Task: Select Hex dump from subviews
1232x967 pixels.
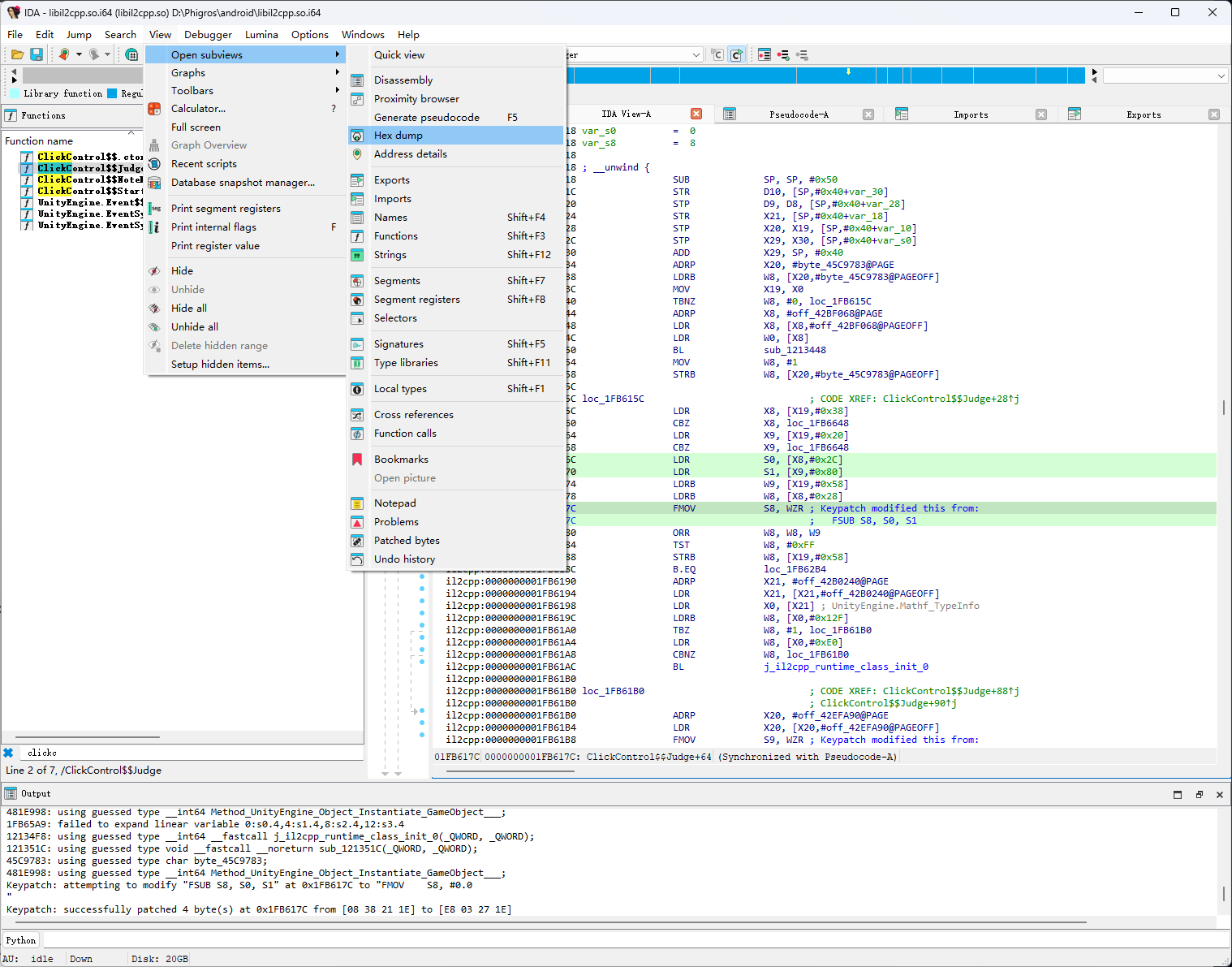Action: click(455, 136)
